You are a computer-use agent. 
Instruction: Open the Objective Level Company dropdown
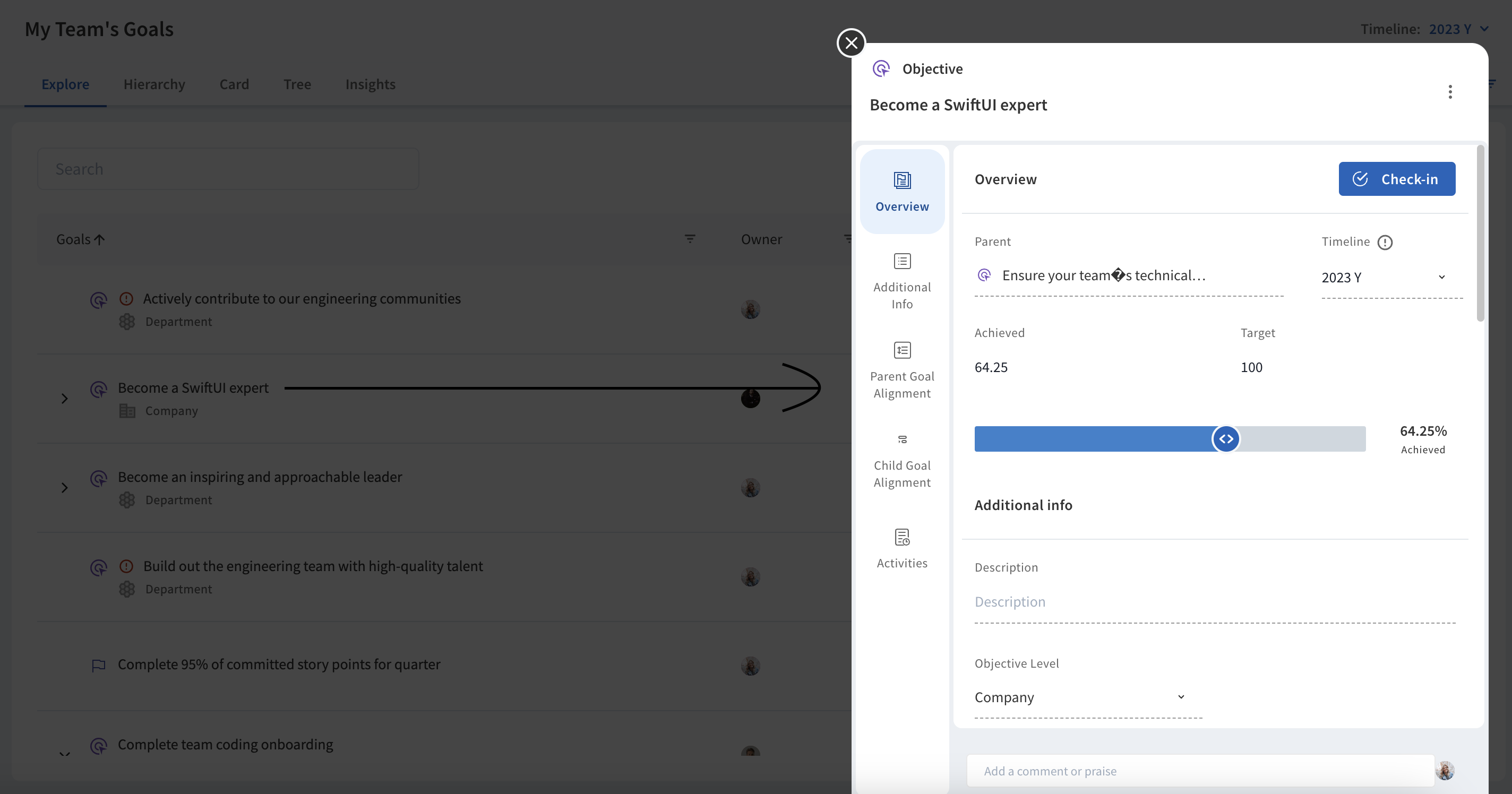1088,697
